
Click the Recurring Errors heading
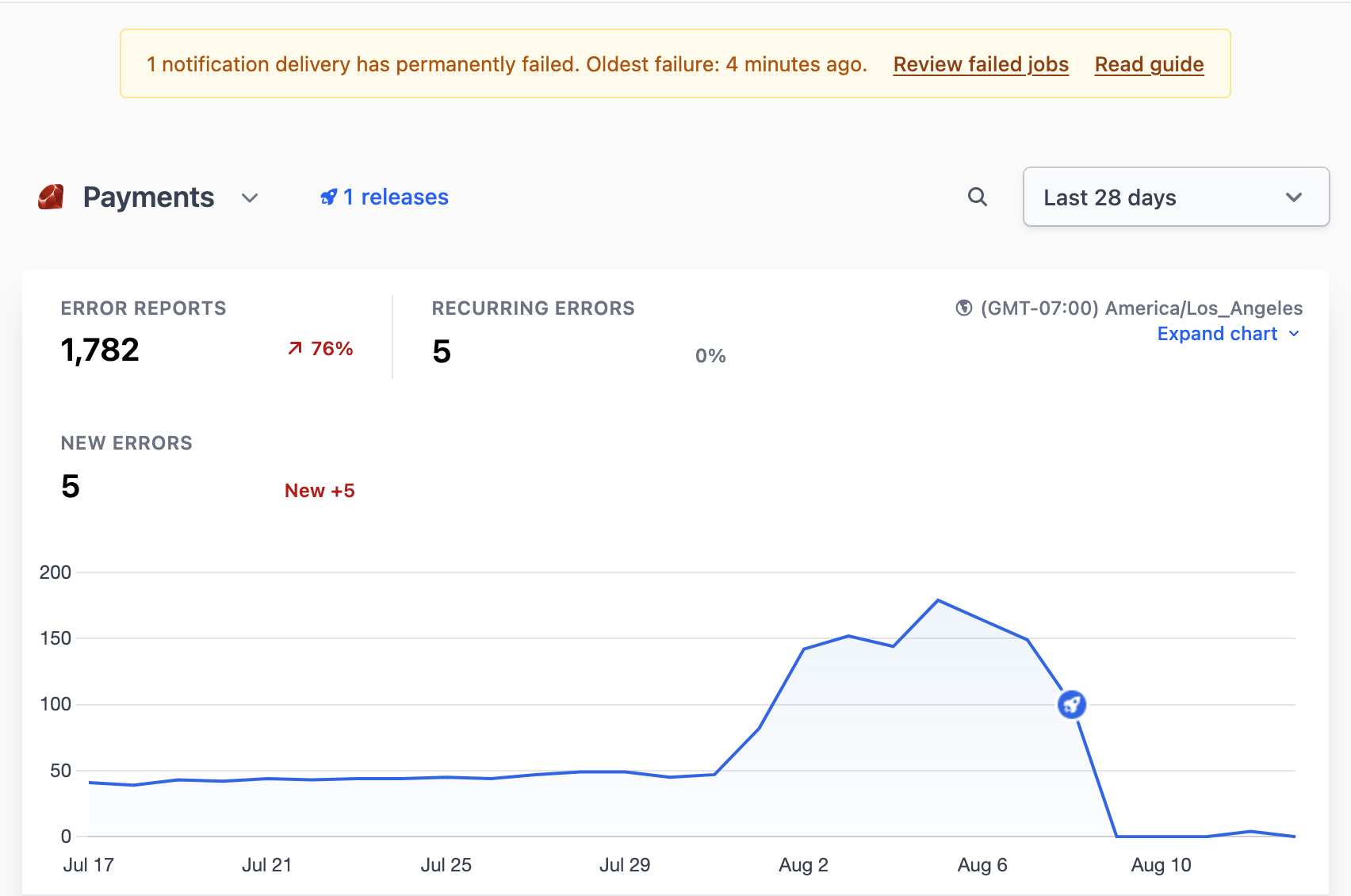point(533,308)
